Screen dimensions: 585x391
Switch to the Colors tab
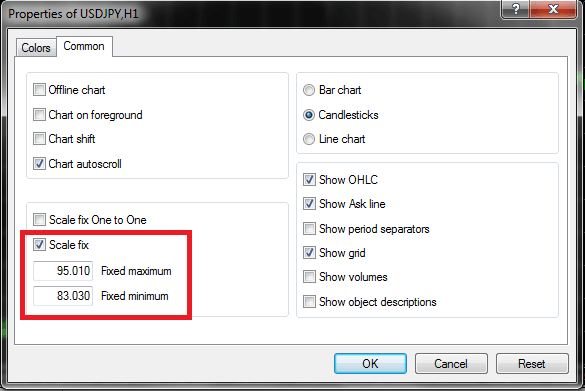tap(36, 48)
